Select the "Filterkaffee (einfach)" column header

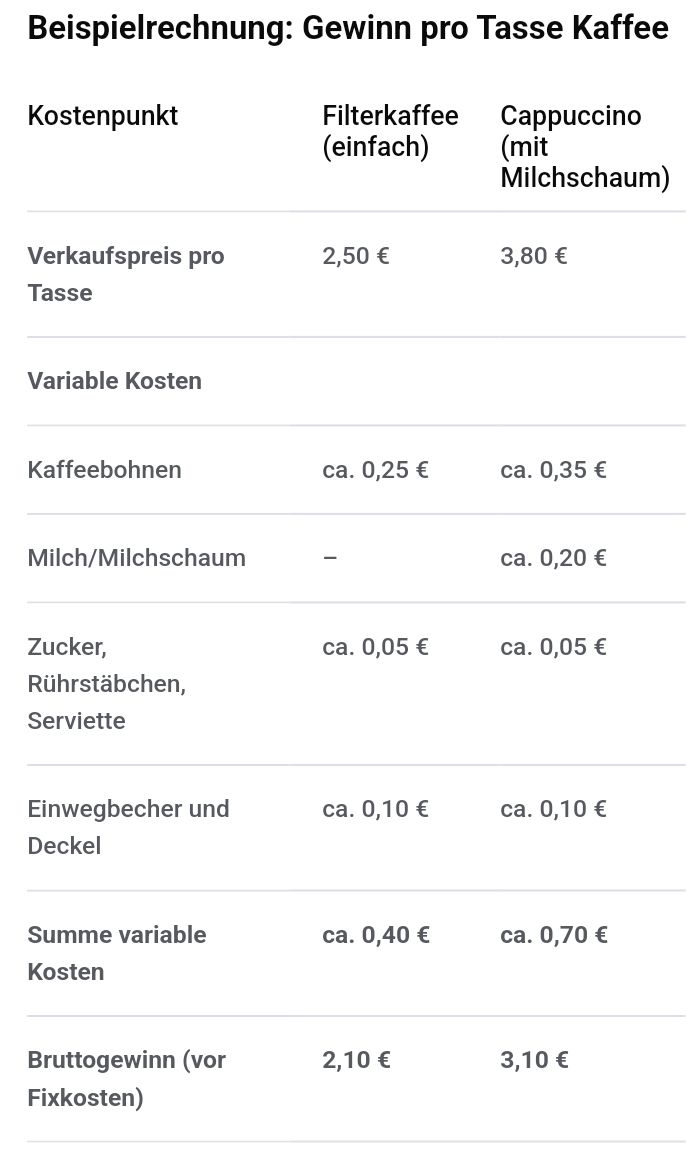click(x=390, y=131)
